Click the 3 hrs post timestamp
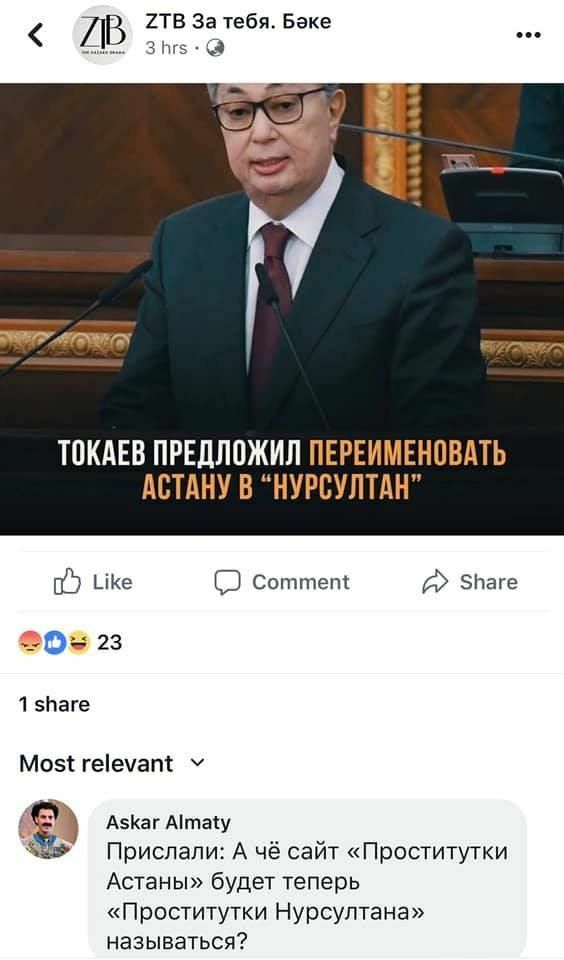The width and height of the screenshot is (564, 960). 166,48
